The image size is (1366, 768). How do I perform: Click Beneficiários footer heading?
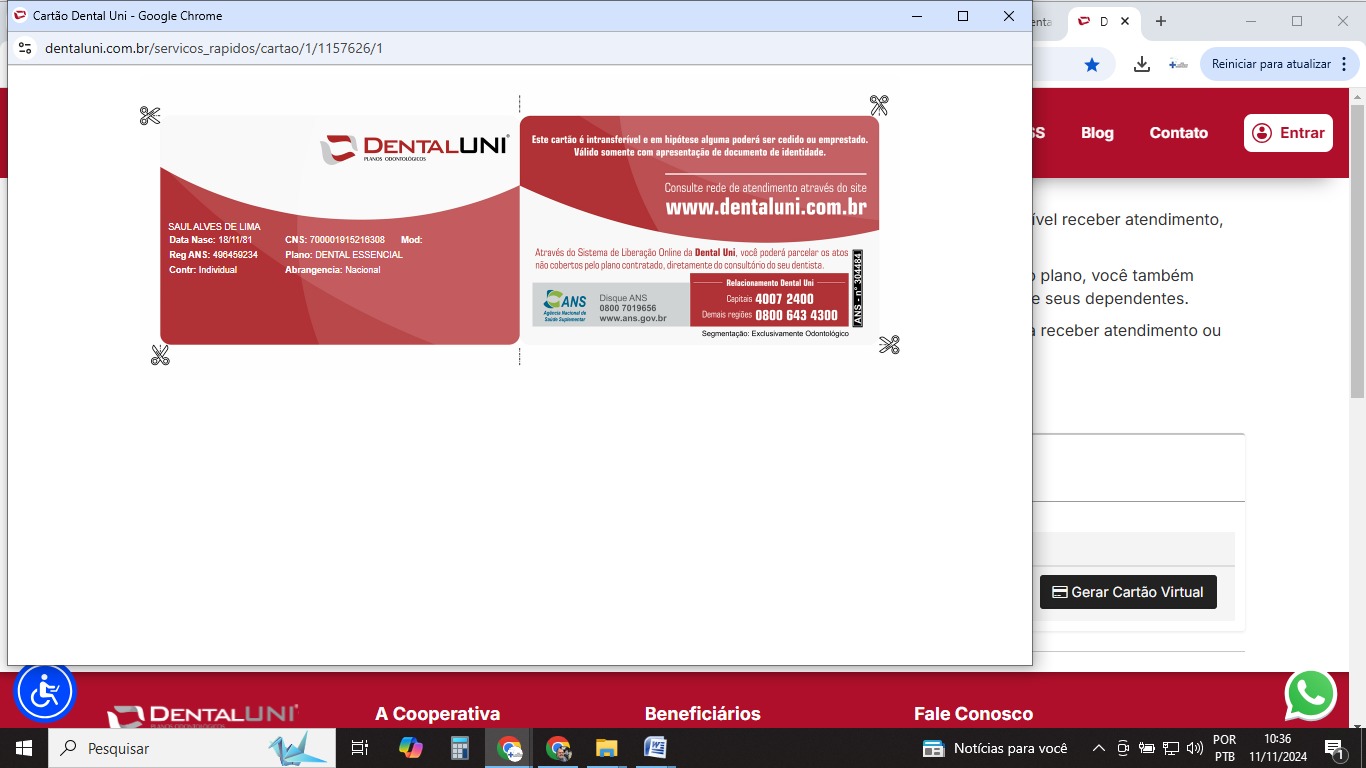pos(702,714)
